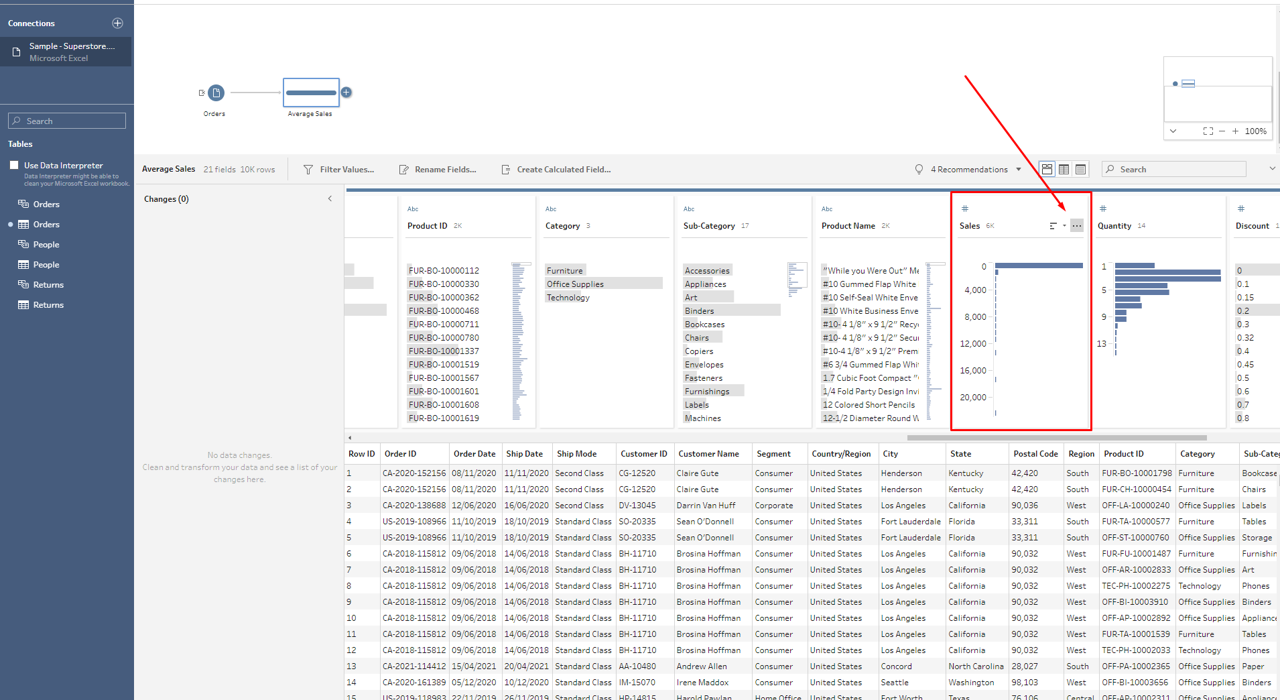This screenshot has height=700, width=1280.
Task: Collapse the flow navigator minimap
Action: coord(1173,131)
